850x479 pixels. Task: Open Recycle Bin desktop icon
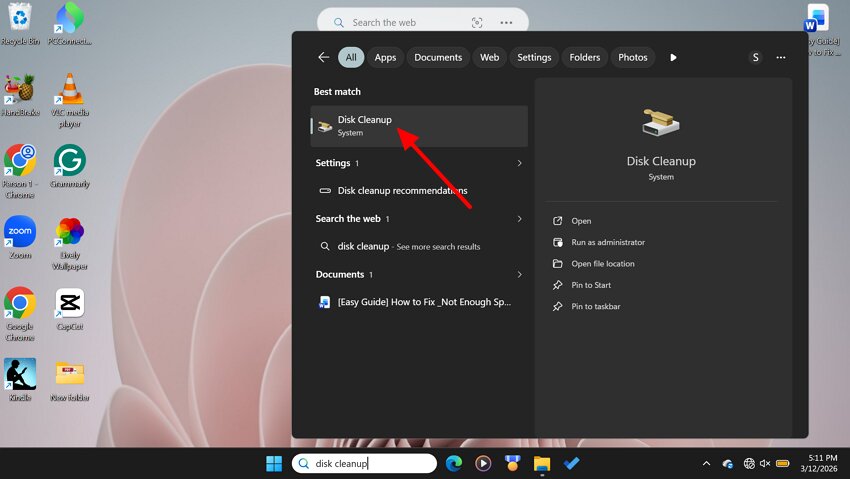coord(20,24)
